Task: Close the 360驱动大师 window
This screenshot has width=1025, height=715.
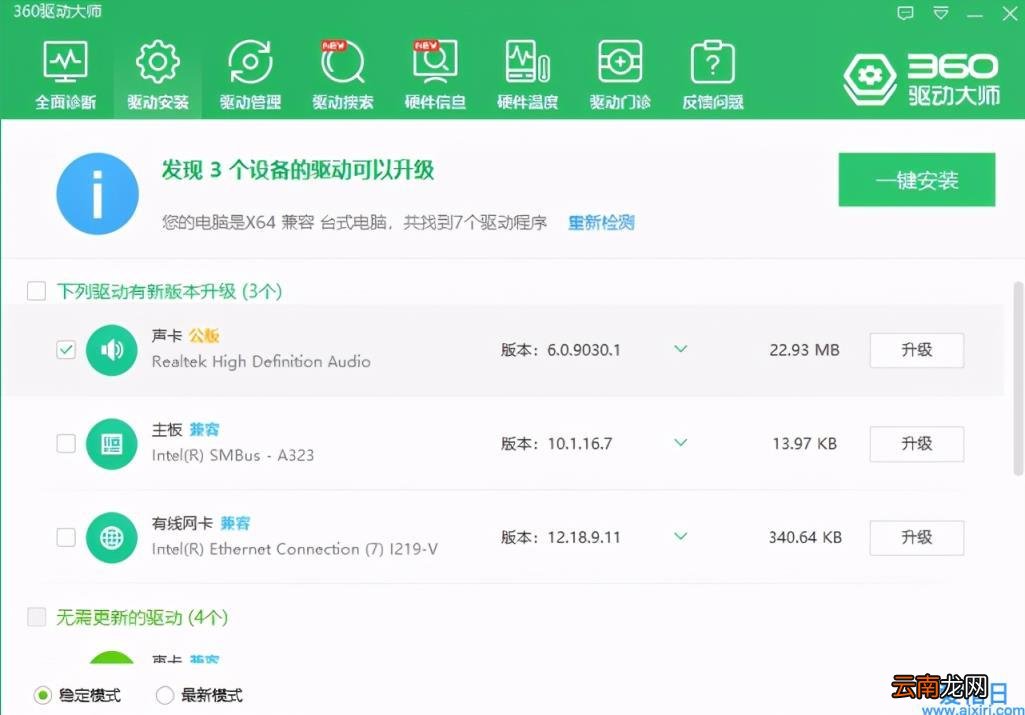Action: tap(1009, 13)
